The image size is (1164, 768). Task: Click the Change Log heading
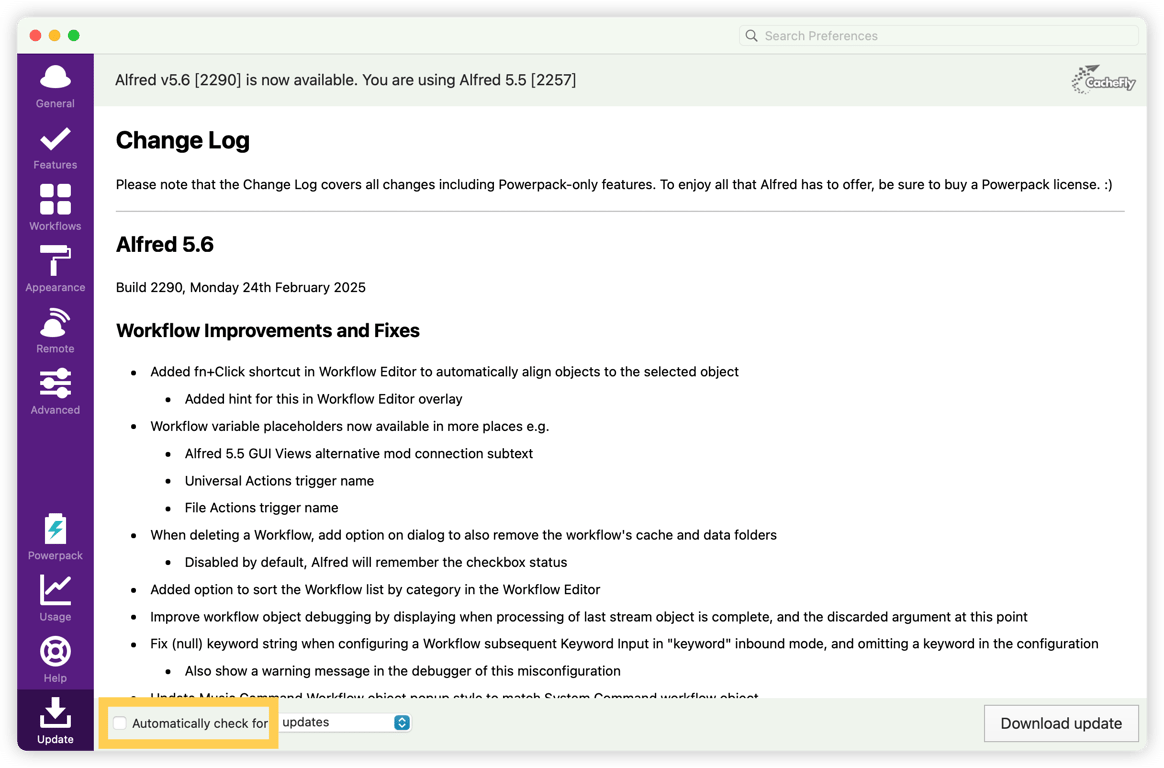click(x=183, y=140)
